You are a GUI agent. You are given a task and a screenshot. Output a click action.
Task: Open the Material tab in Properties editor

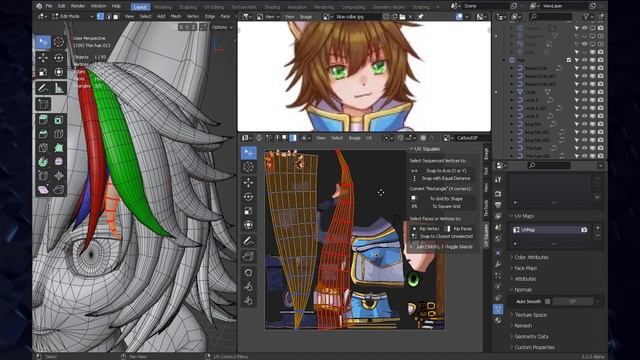pyautogui.click(x=498, y=320)
